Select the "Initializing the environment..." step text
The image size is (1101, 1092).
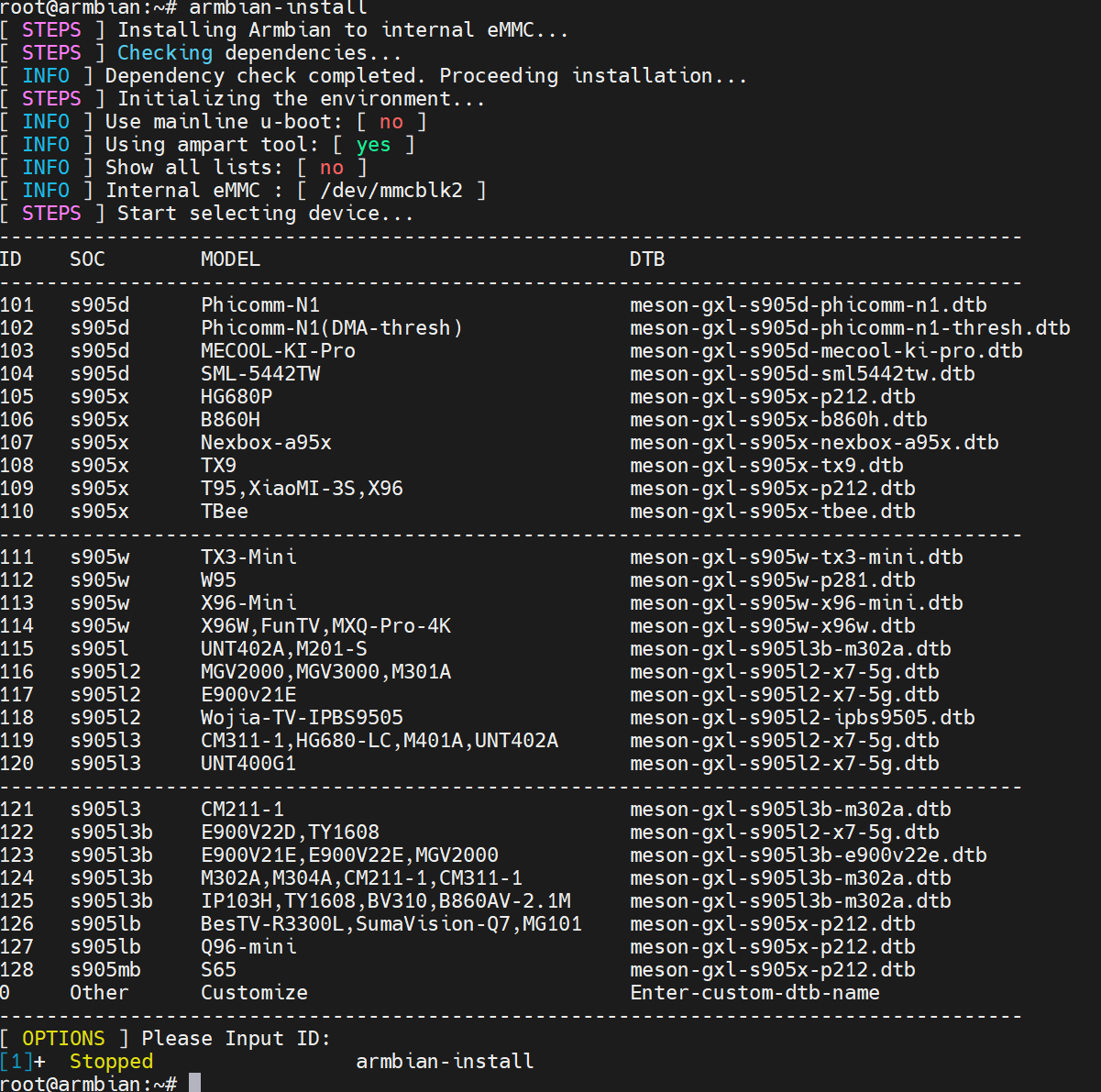301,99
